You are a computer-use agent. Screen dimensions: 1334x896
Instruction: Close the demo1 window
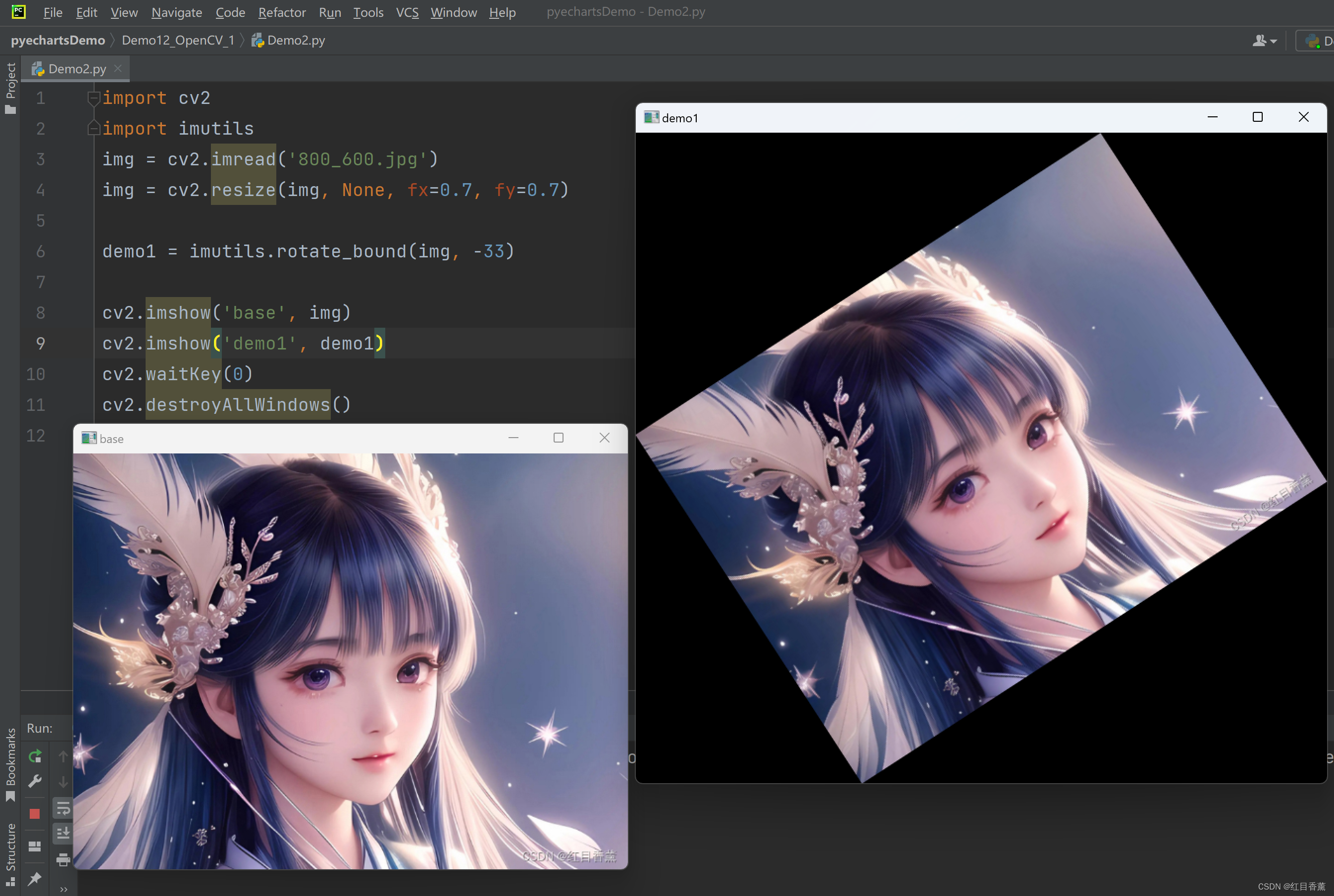(1304, 117)
